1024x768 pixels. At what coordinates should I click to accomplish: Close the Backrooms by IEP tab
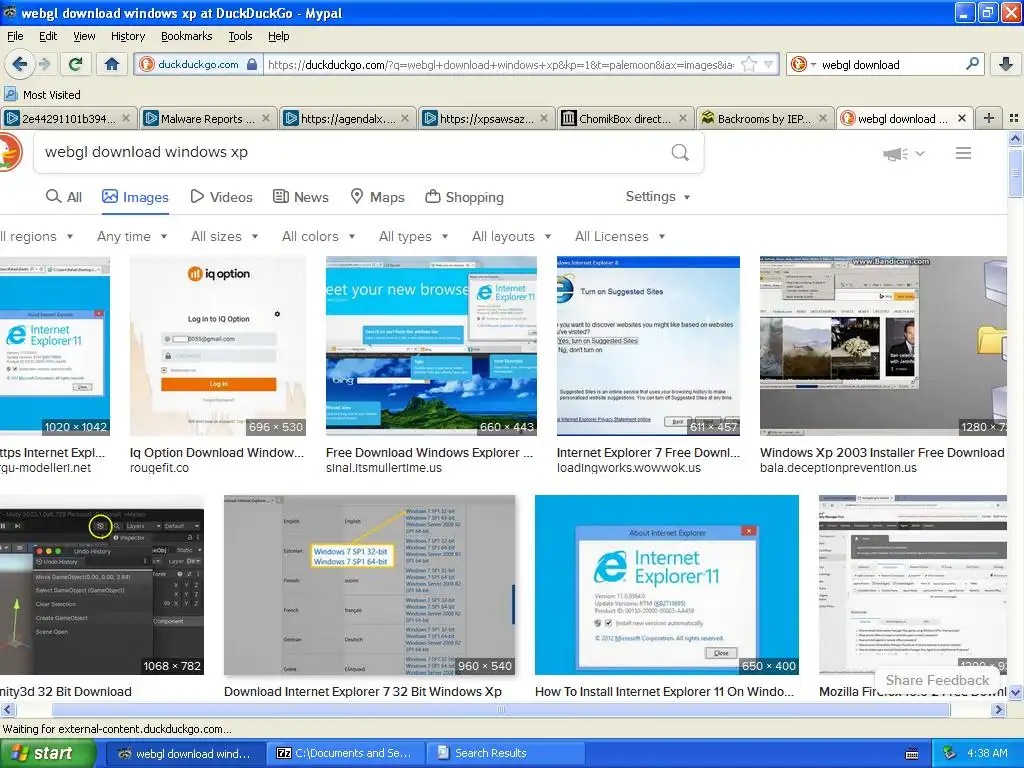[x=822, y=118]
